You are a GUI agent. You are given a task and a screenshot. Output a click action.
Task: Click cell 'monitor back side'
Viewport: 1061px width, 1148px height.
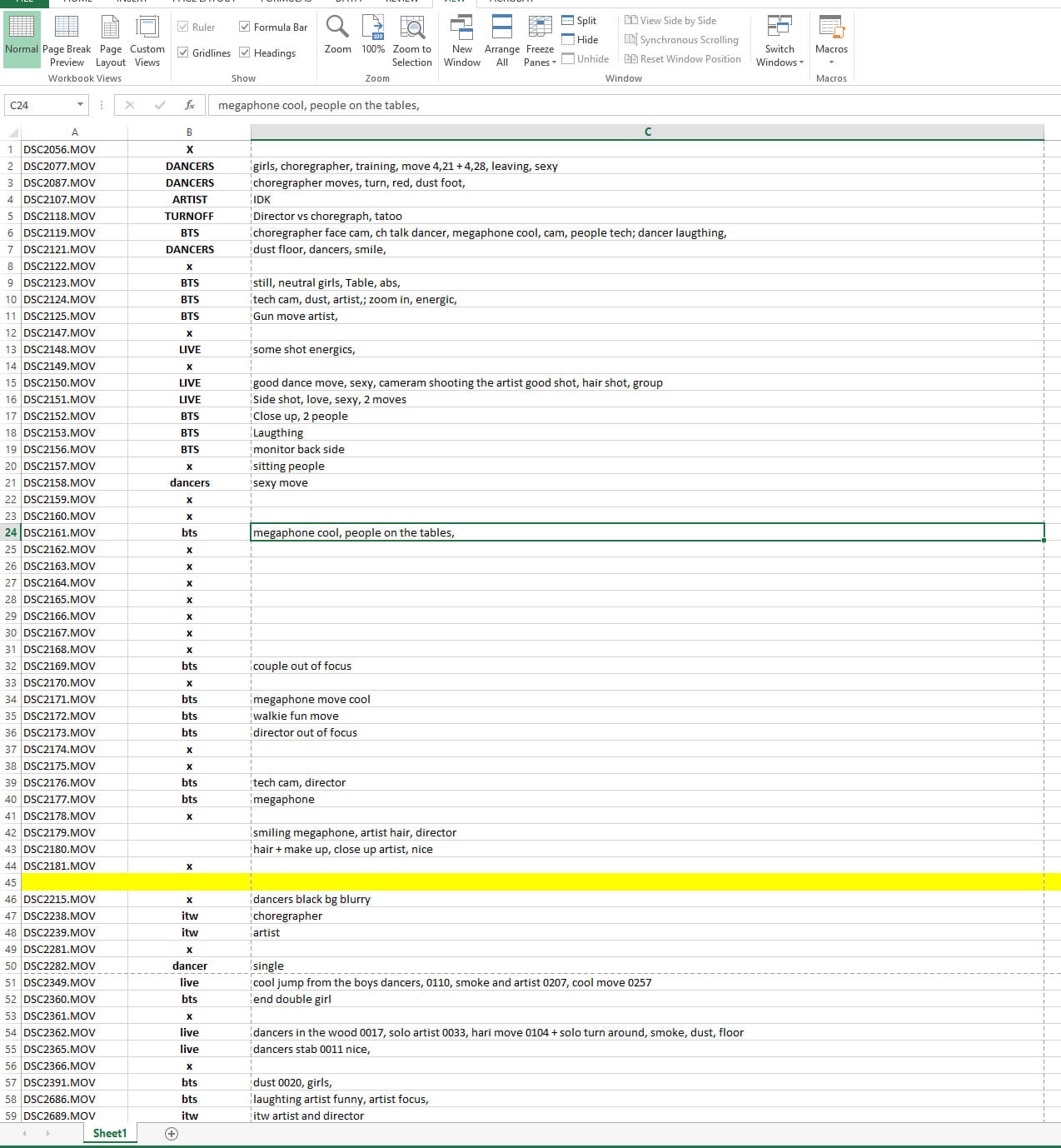point(647,449)
